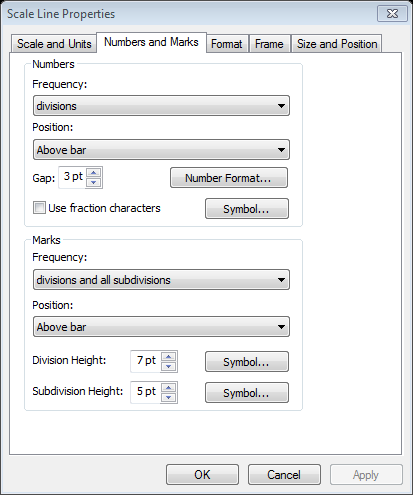Screen dimensions: 413x495
Task: Increase Subdivision Height with the up arrow
Action: 169,388
